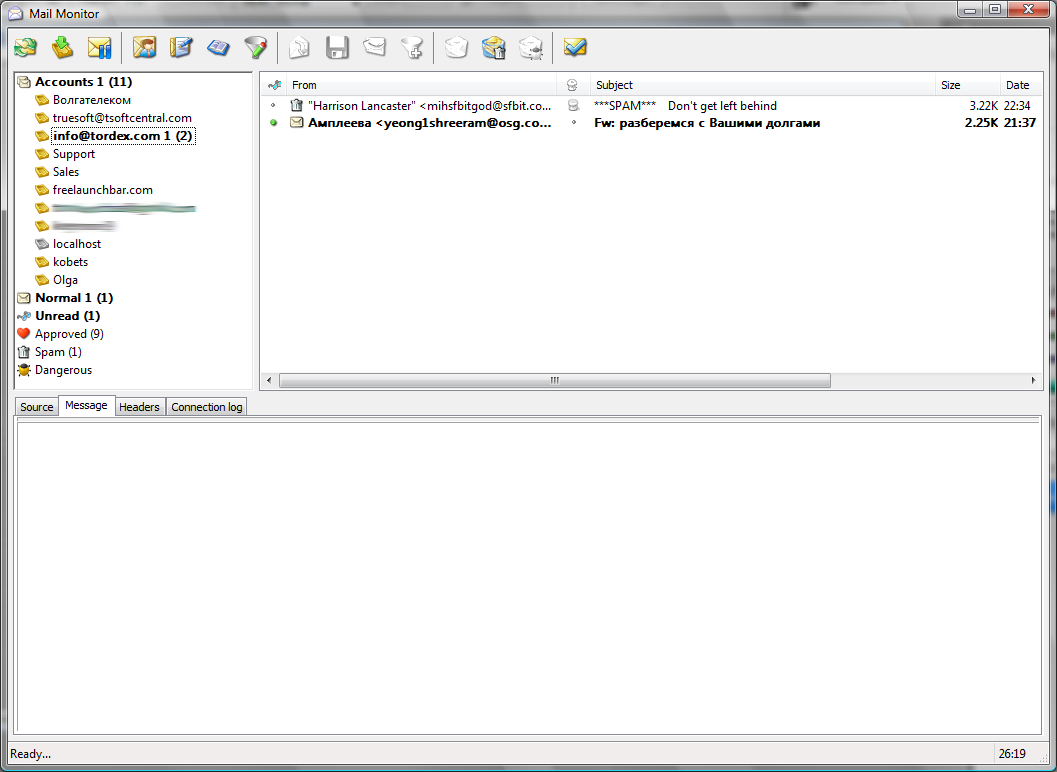Viewport: 1057px width, 772px height.
Task: Click the notepad with pen toolbar icon
Action: pos(181,47)
